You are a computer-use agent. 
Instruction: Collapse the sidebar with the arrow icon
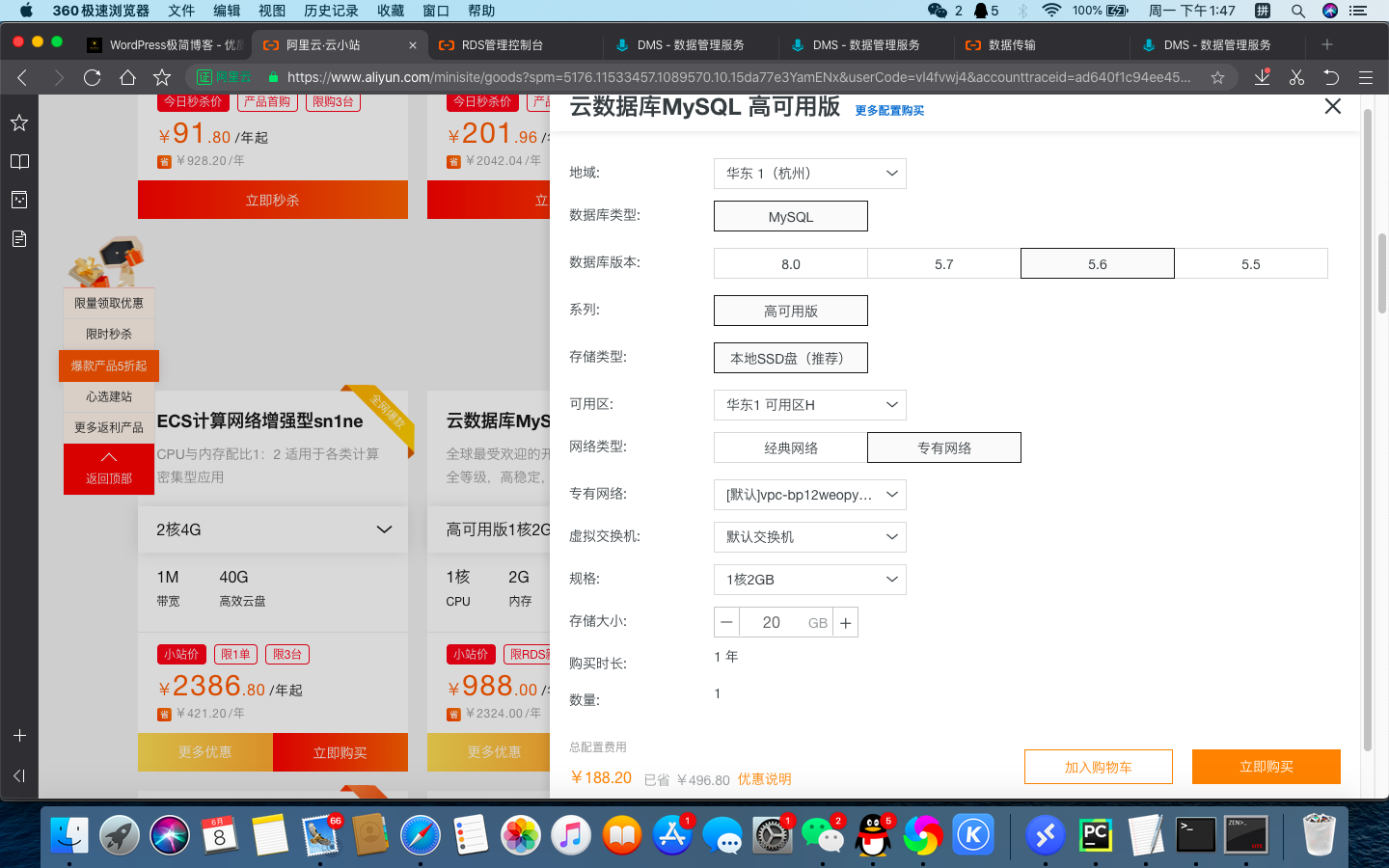(x=19, y=775)
